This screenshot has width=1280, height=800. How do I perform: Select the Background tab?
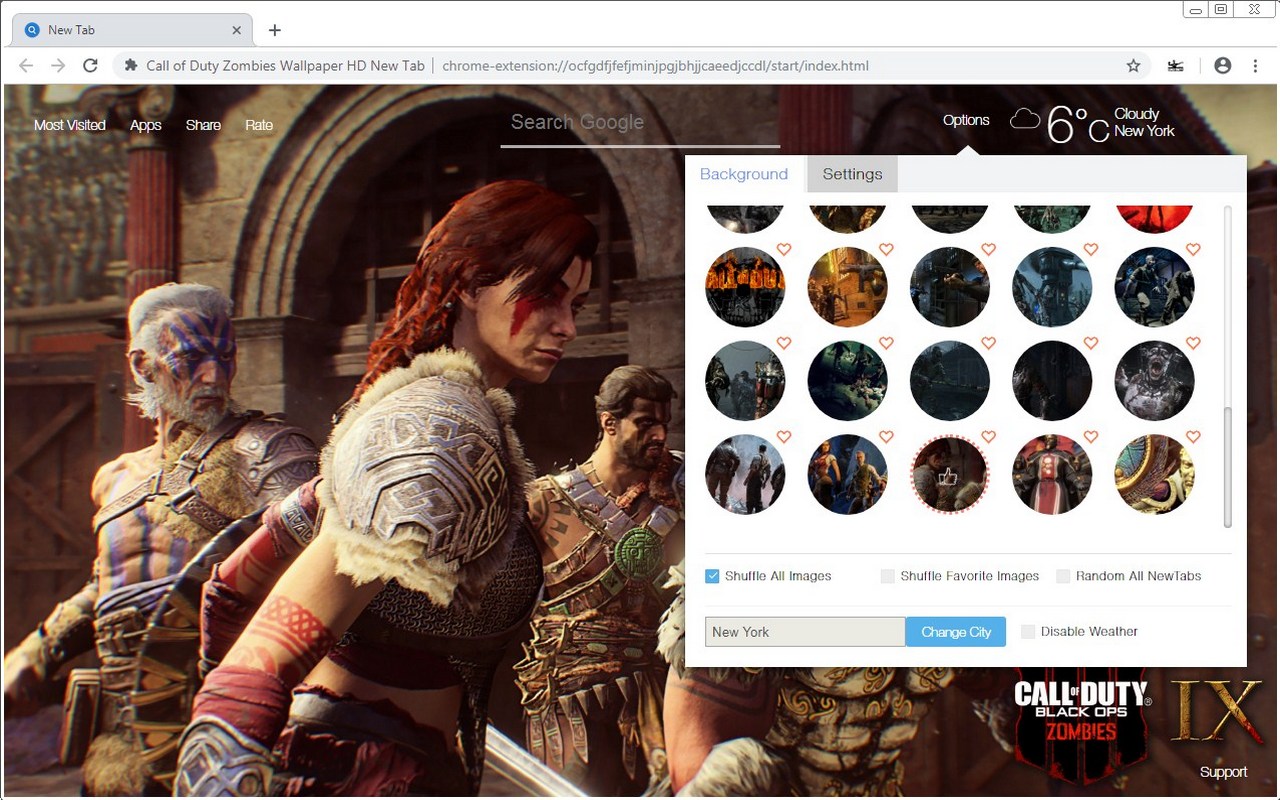pos(744,174)
